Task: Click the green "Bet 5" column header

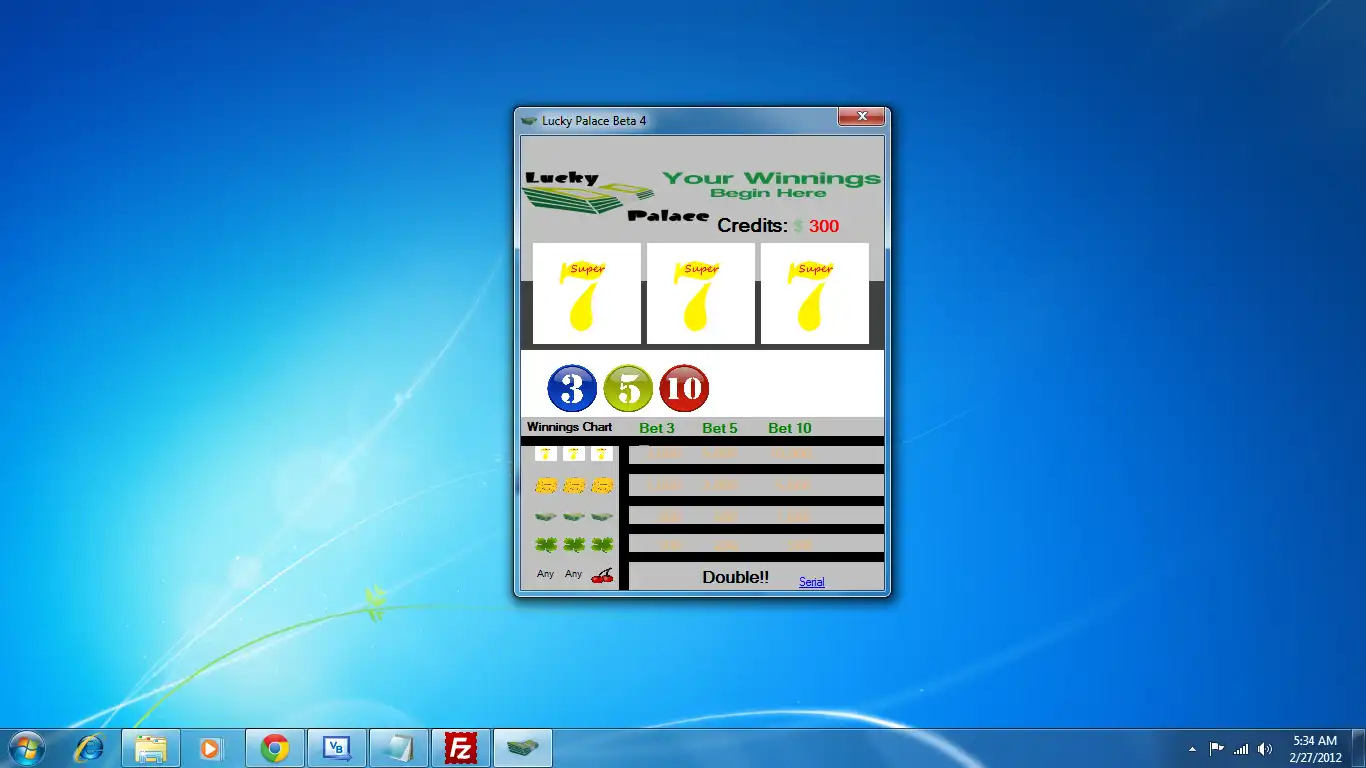Action: [720, 428]
